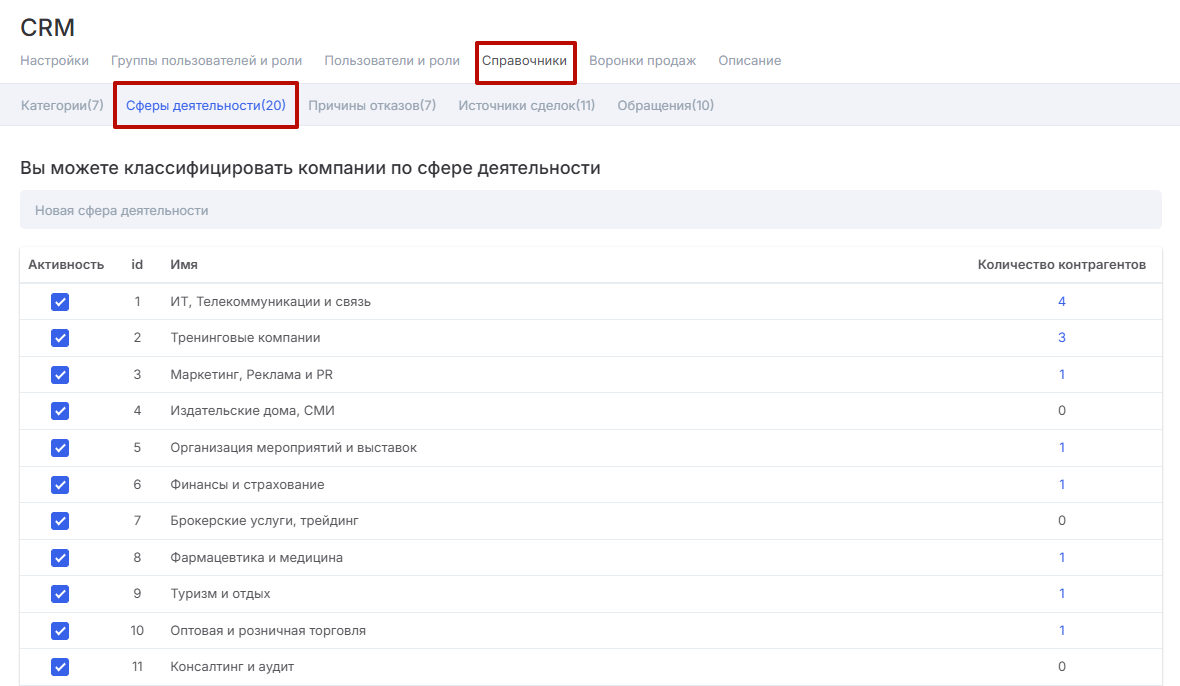Click counterparty count 3 for Тренинговые компании
Screen dimensions: 1180x686
pos(1061,338)
